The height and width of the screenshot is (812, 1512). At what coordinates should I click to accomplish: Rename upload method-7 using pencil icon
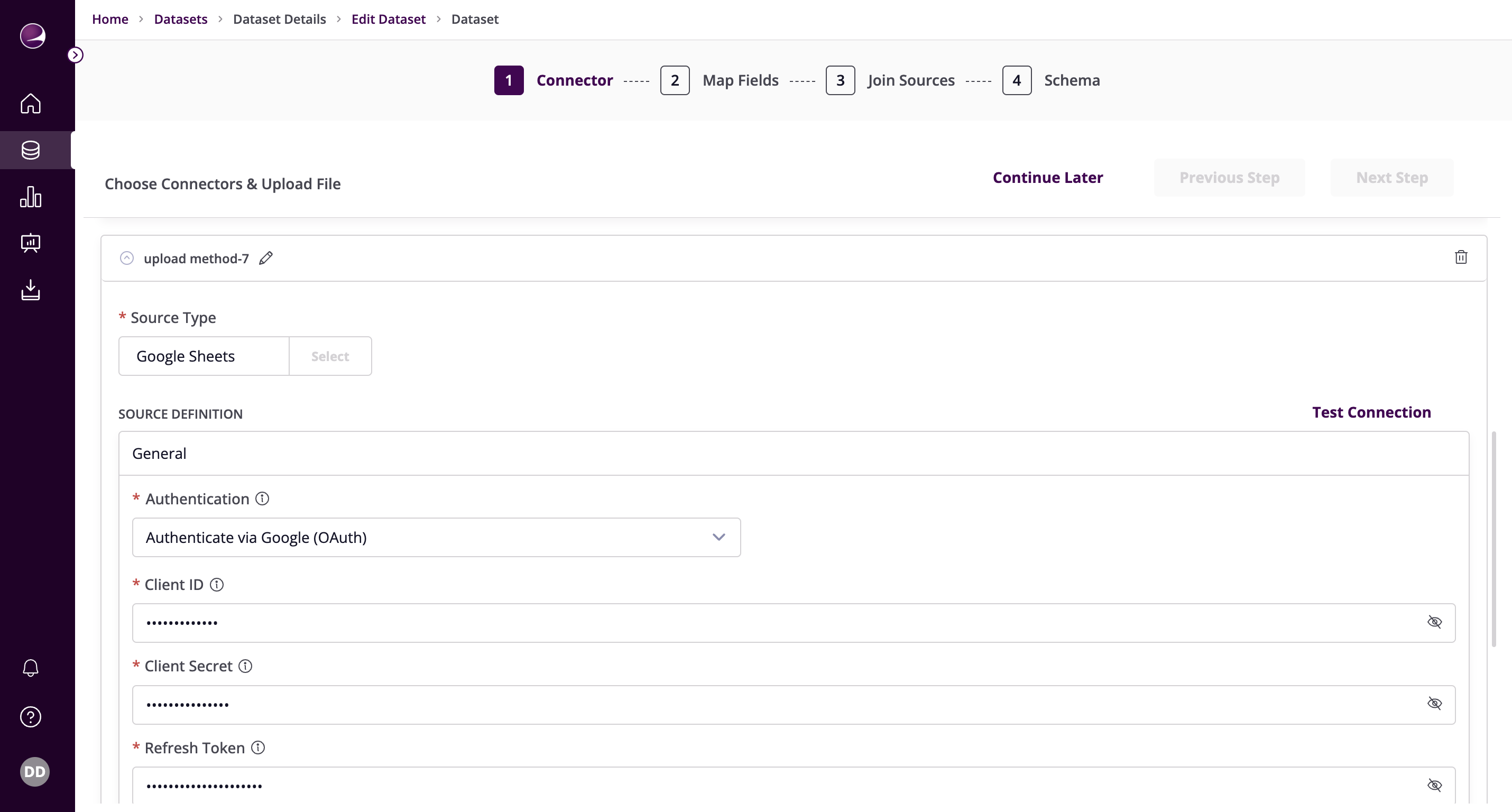(266, 258)
